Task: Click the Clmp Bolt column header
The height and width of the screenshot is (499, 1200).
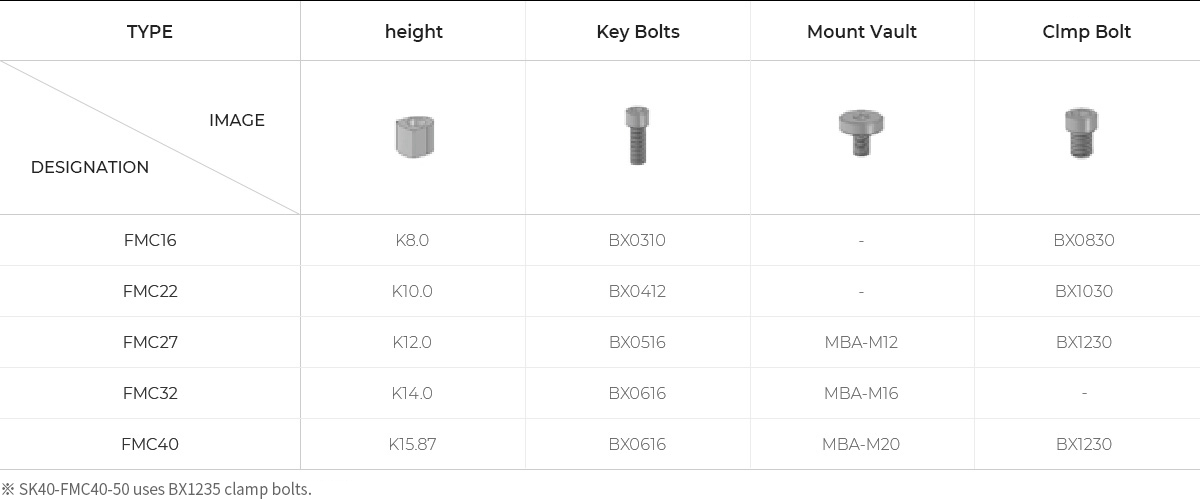Action: point(1086,32)
